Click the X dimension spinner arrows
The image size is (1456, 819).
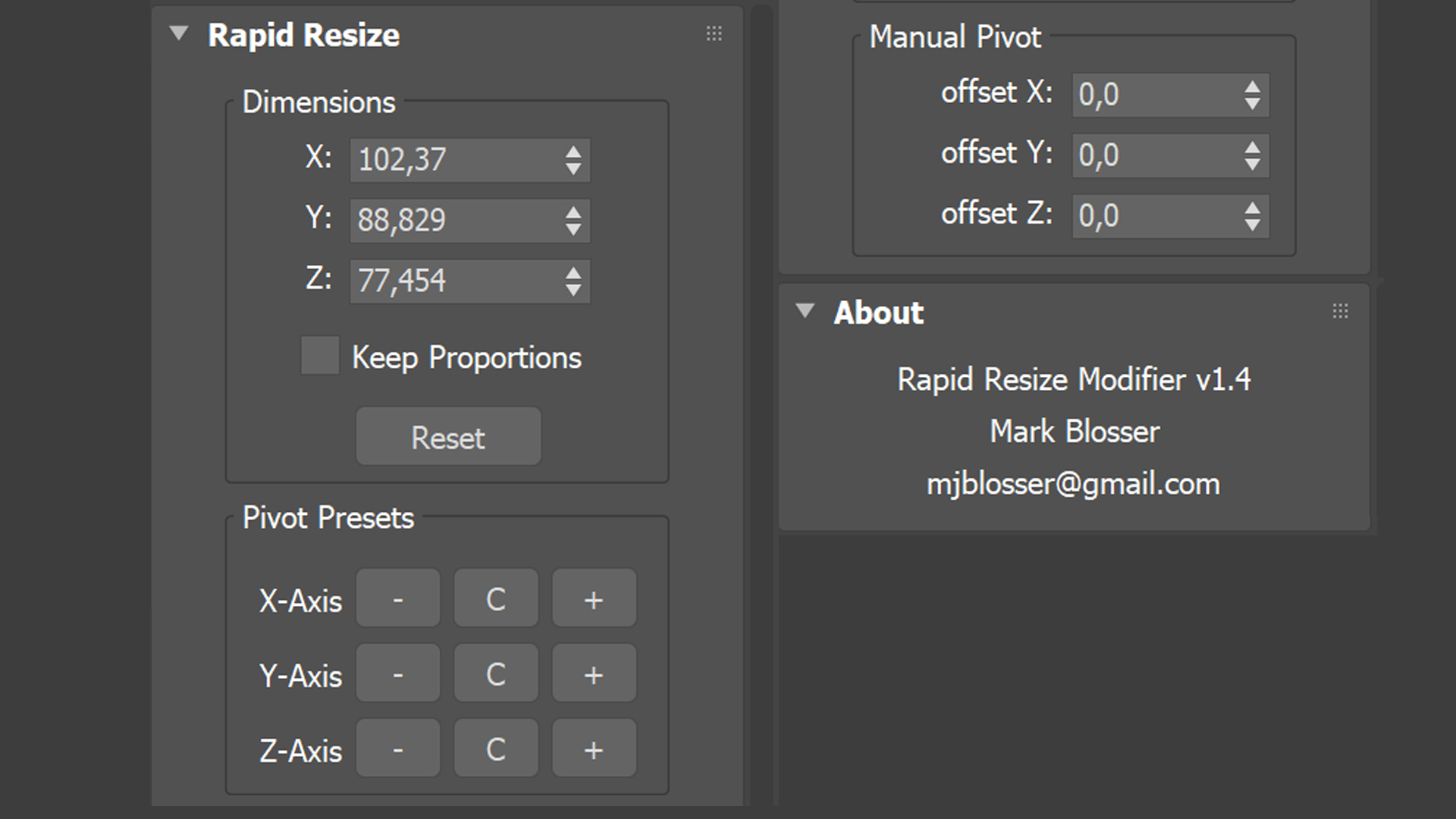click(573, 160)
